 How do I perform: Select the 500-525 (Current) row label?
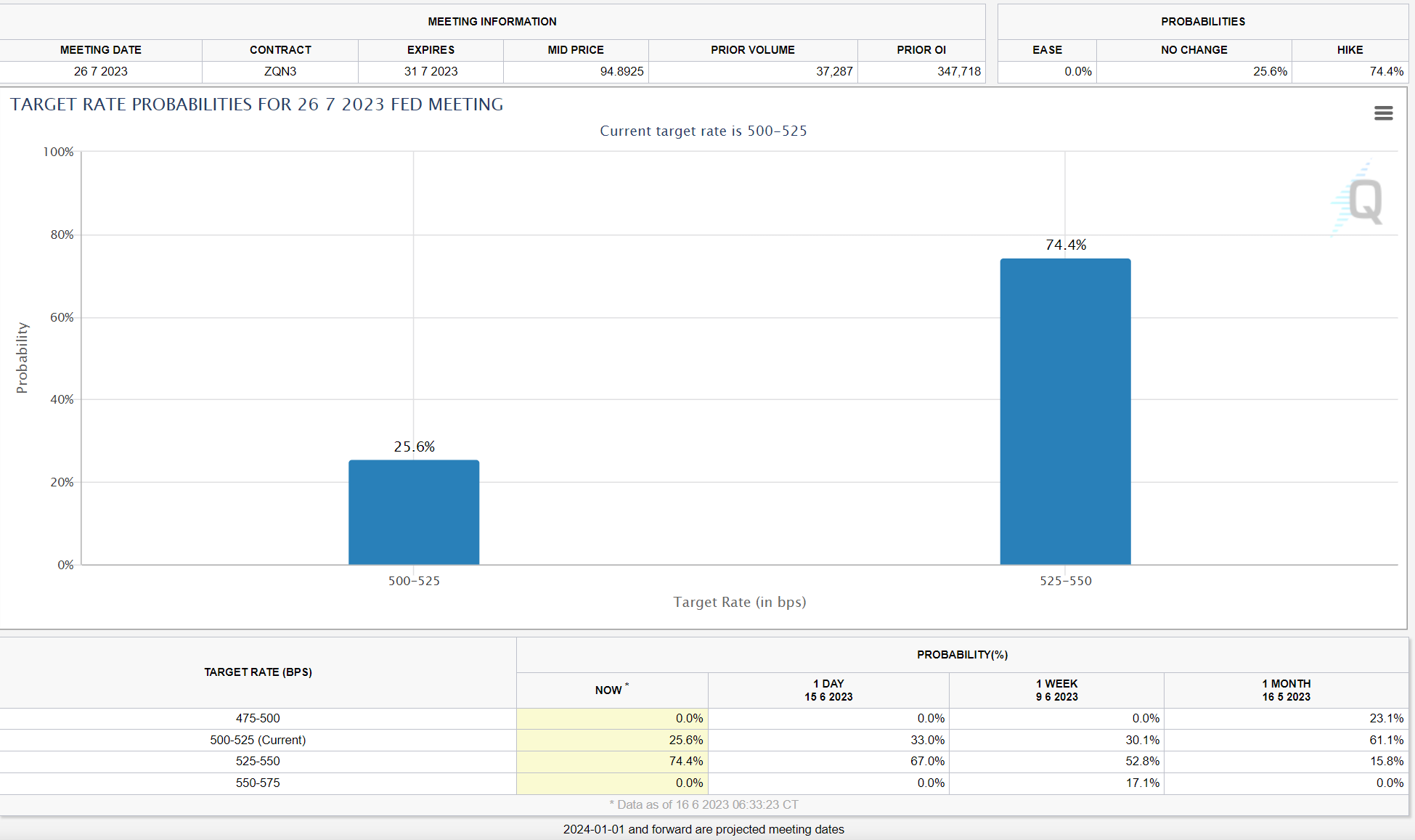[258, 740]
